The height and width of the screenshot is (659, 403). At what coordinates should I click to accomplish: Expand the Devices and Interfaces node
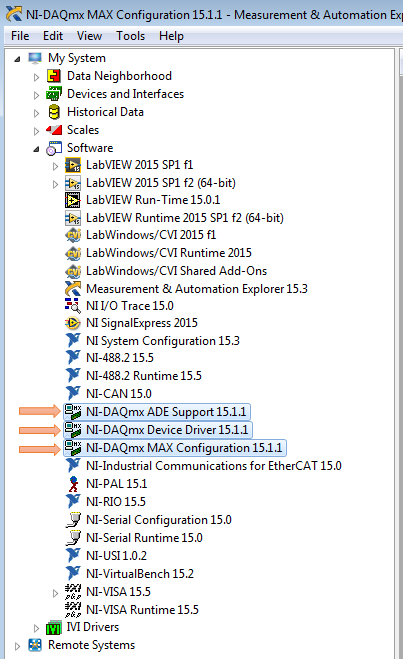tap(36, 95)
